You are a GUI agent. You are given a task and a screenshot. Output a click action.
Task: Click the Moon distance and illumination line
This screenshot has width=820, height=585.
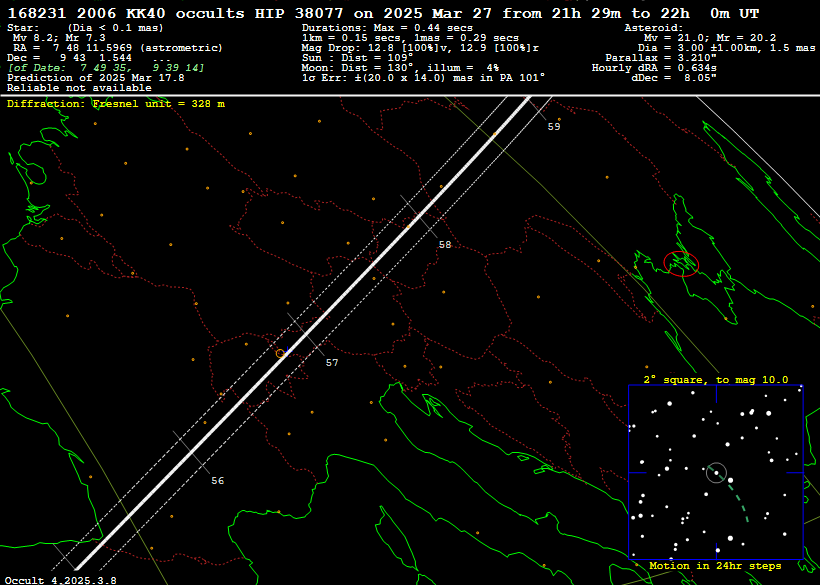click(400, 67)
